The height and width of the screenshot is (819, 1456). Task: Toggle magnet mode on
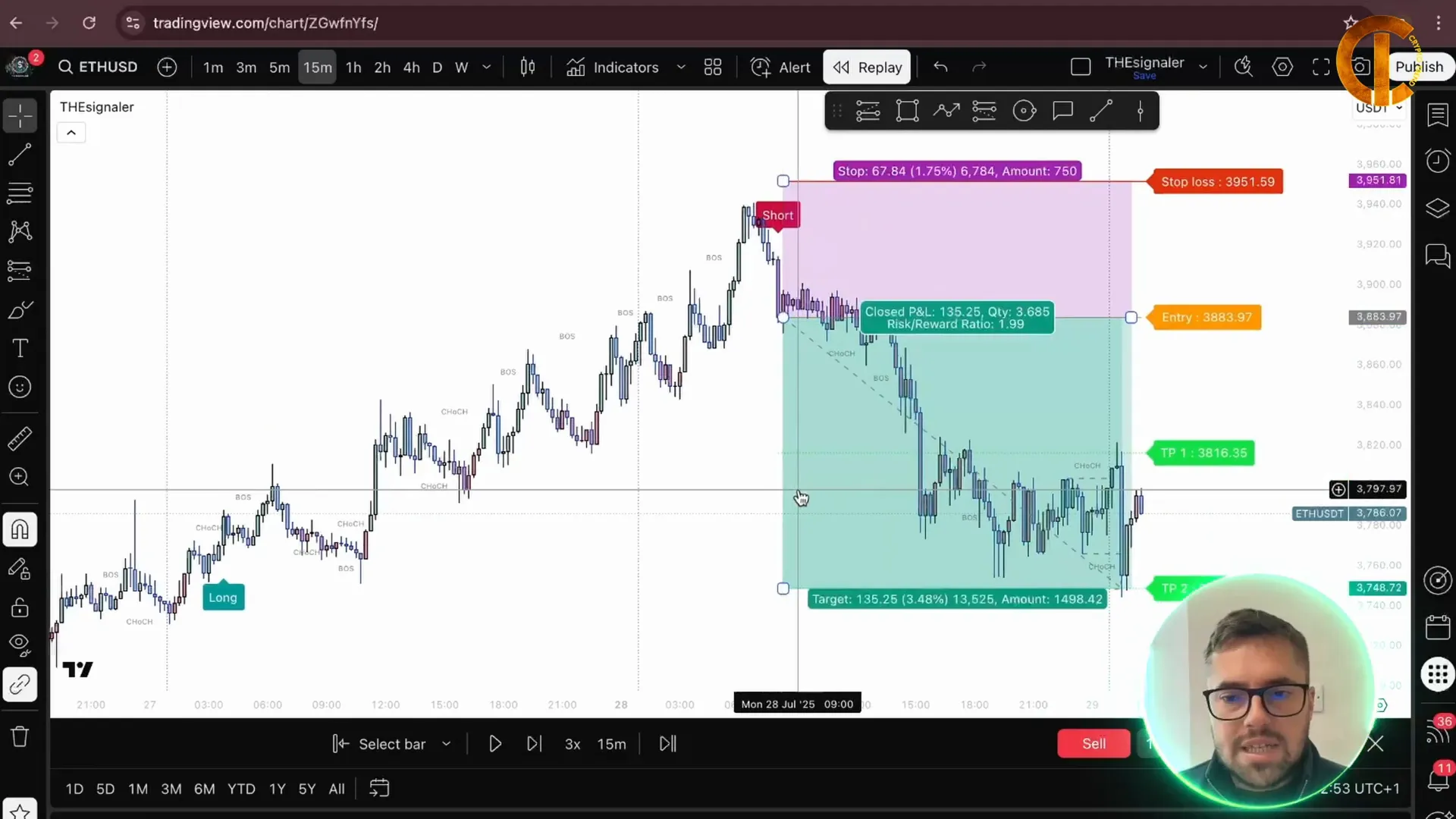(20, 529)
